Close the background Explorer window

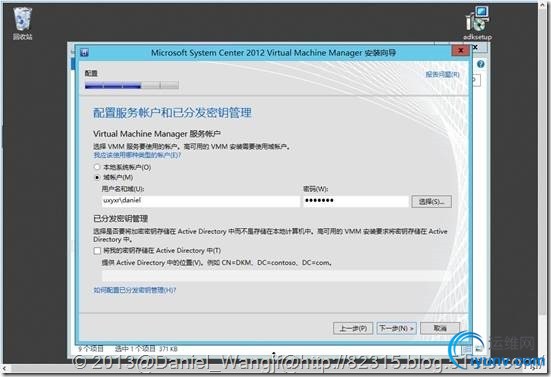click(476, 47)
